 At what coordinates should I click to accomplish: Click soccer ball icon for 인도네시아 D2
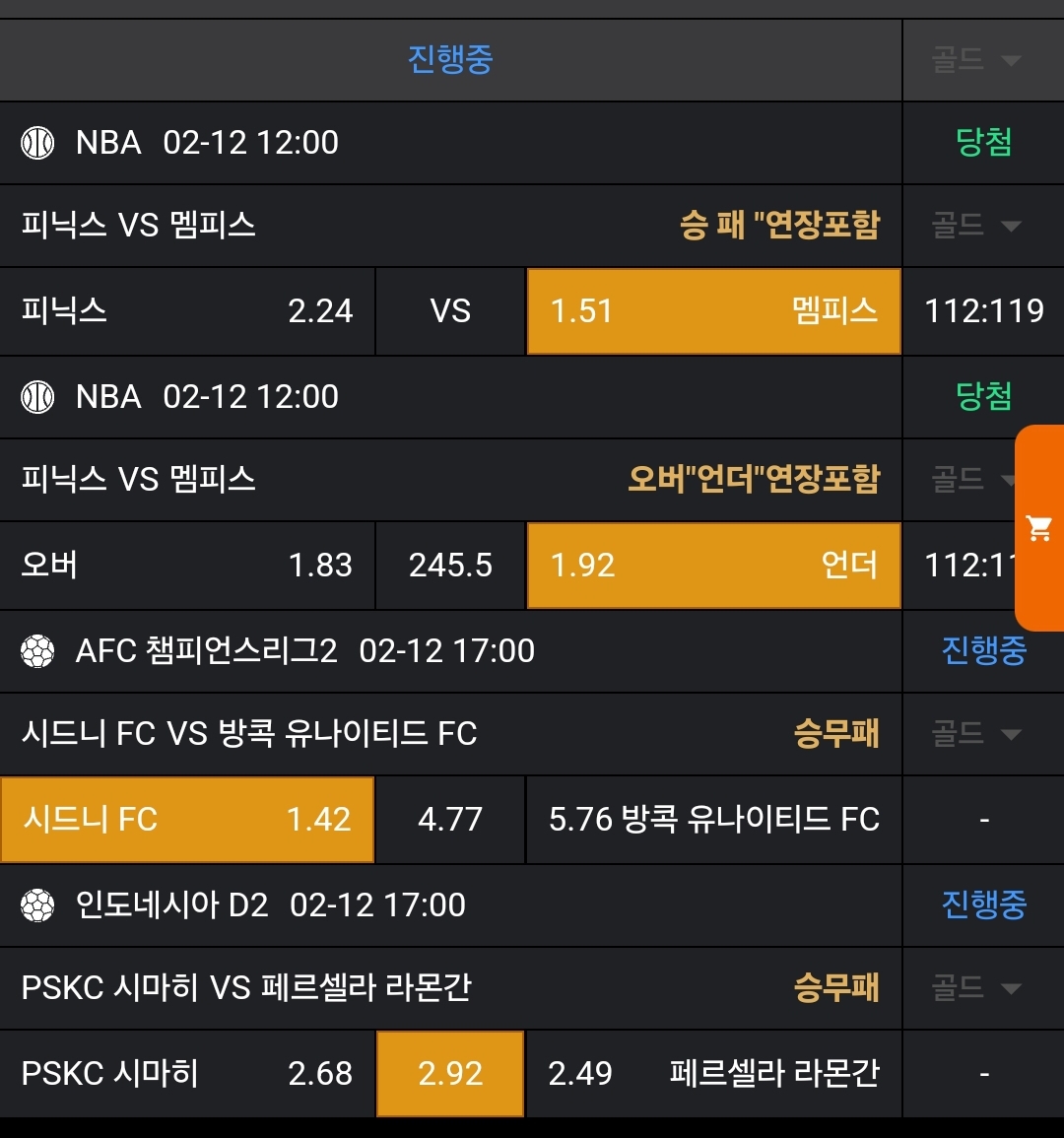tap(37, 905)
